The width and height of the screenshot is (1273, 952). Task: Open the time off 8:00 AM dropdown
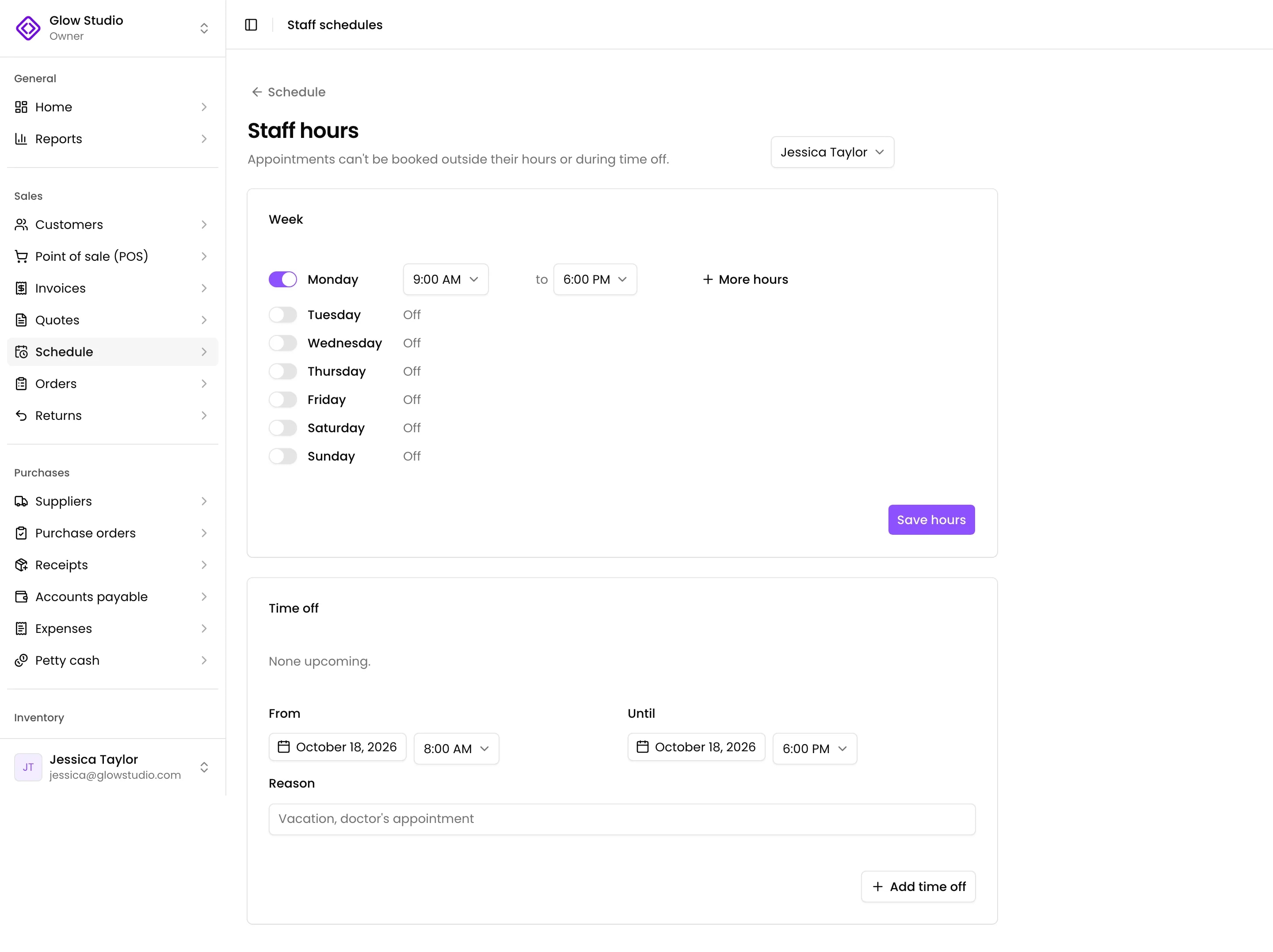pyautogui.click(x=456, y=748)
